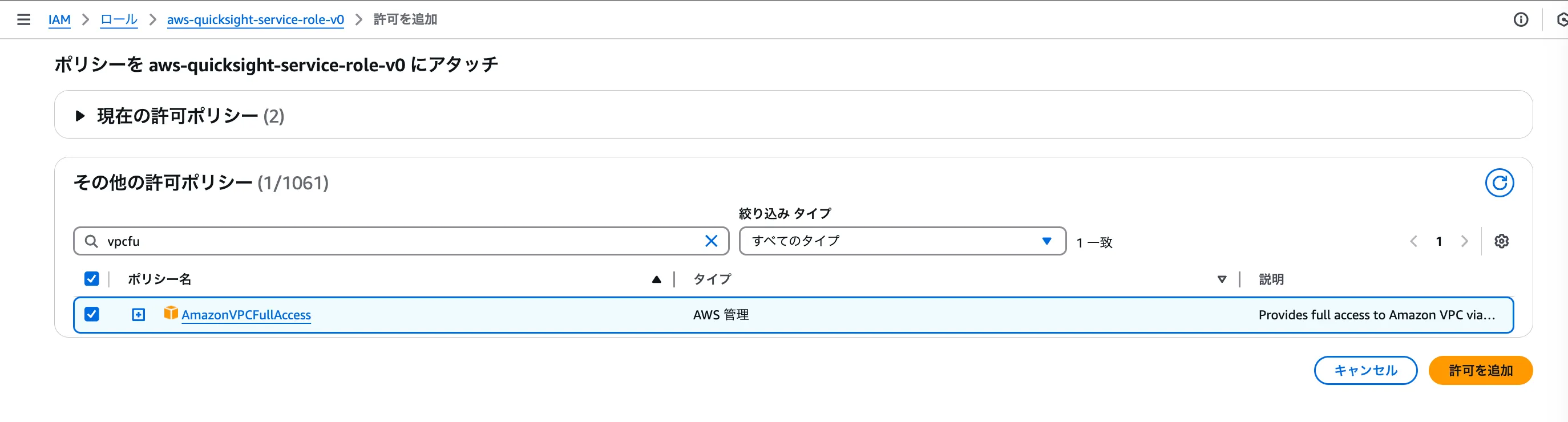The image size is (1568, 422).
Task: Uncheck the AmazonVPCFullAccess policy checkbox
Action: coord(92,314)
